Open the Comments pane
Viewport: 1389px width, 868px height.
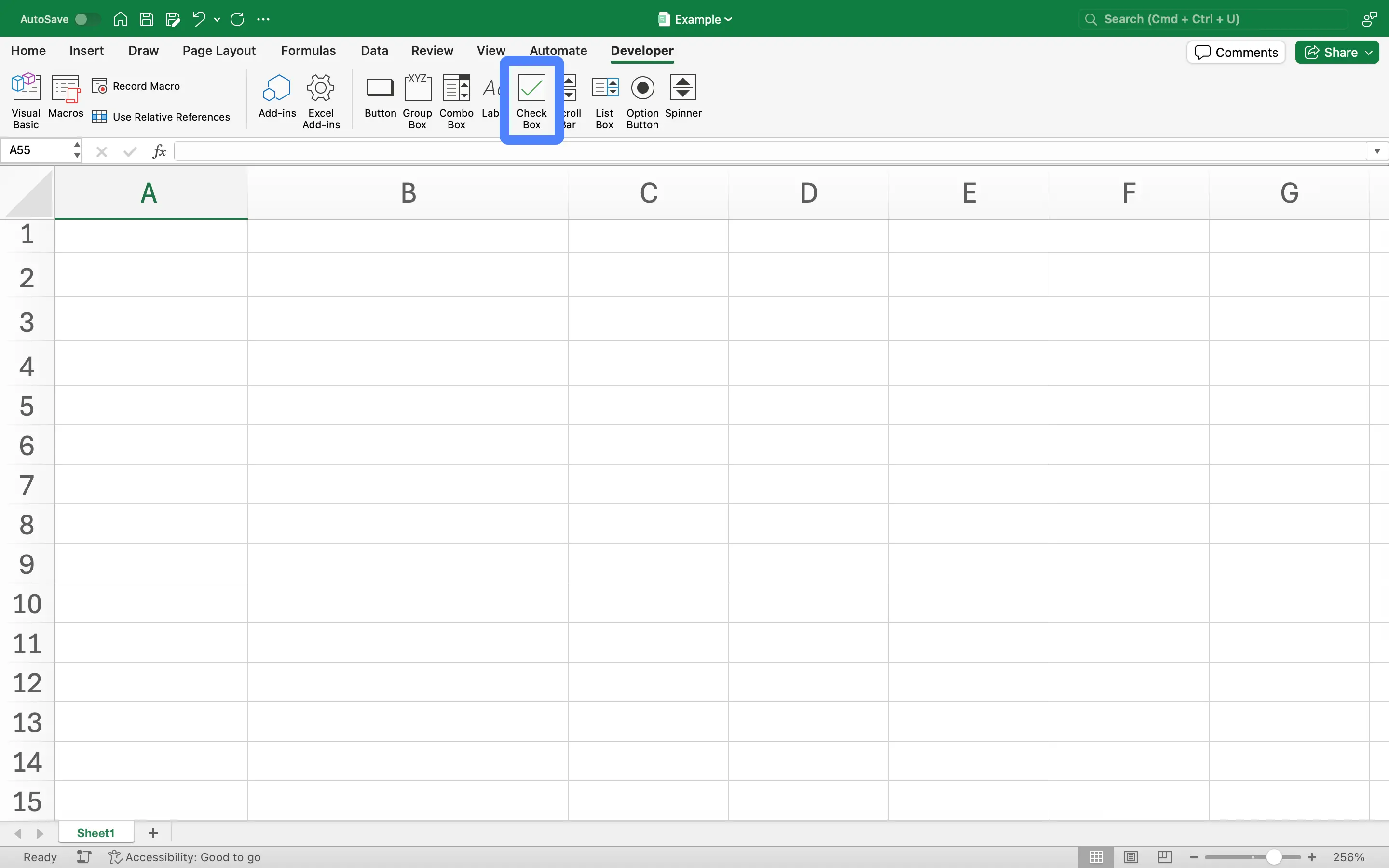pyautogui.click(x=1236, y=52)
